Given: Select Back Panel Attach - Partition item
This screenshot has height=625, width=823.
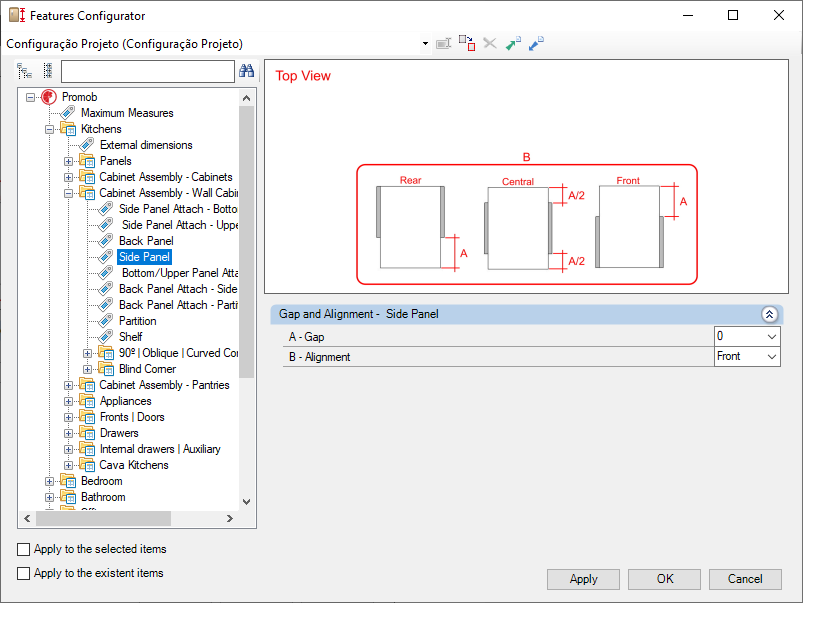Looking at the screenshot, I should point(178,305).
